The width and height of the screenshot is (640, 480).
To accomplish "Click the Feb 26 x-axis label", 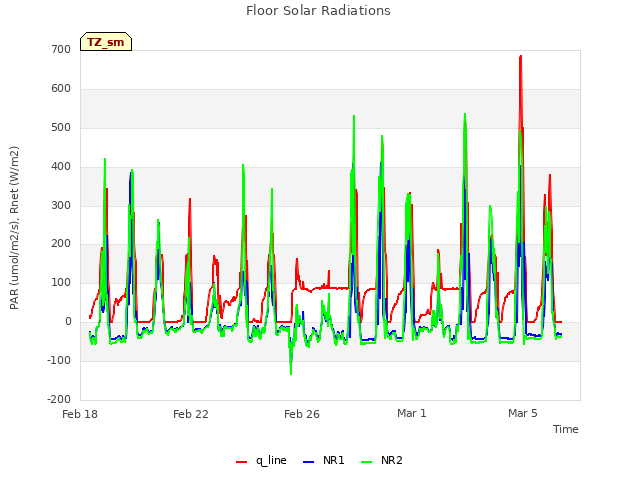I will point(302,414).
